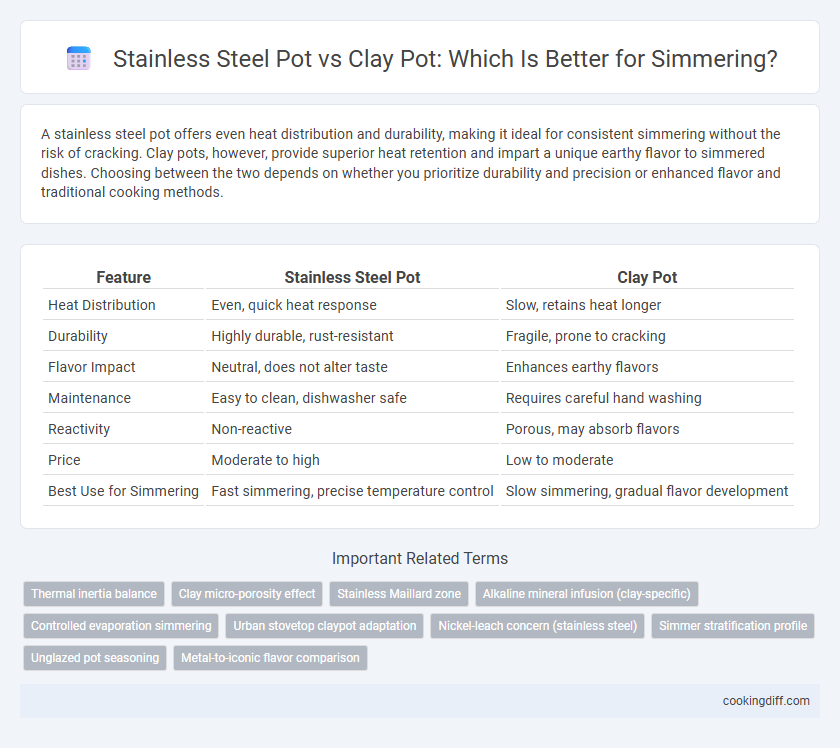The height and width of the screenshot is (748, 840).
Task: Click the Clay Pot column header
Action: pyautogui.click(x=647, y=277)
